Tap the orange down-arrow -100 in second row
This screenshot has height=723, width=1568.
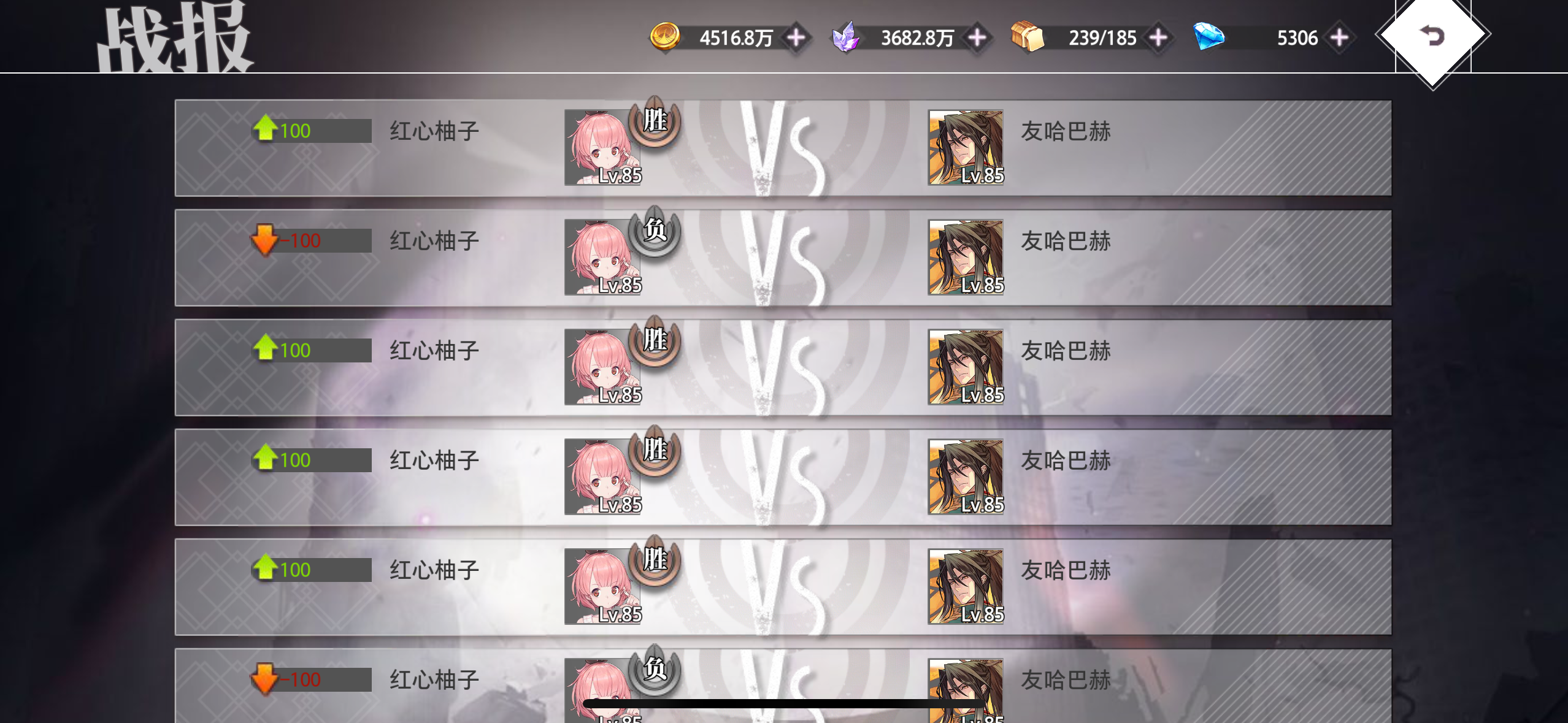pyautogui.click(x=286, y=240)
